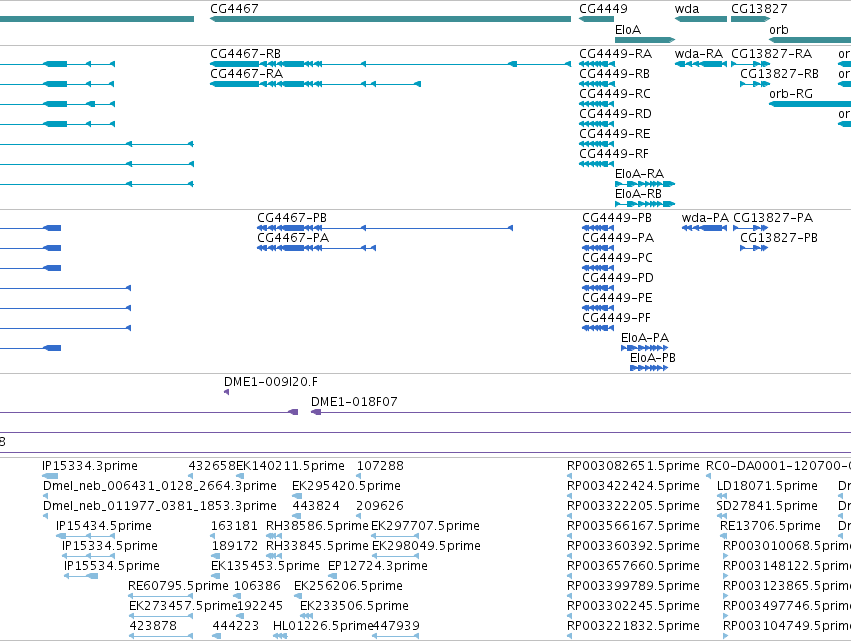This screenshot has height=641, width=851.
Task: Select transcript CG4449-RB
Action: click(x=596, y=84)
